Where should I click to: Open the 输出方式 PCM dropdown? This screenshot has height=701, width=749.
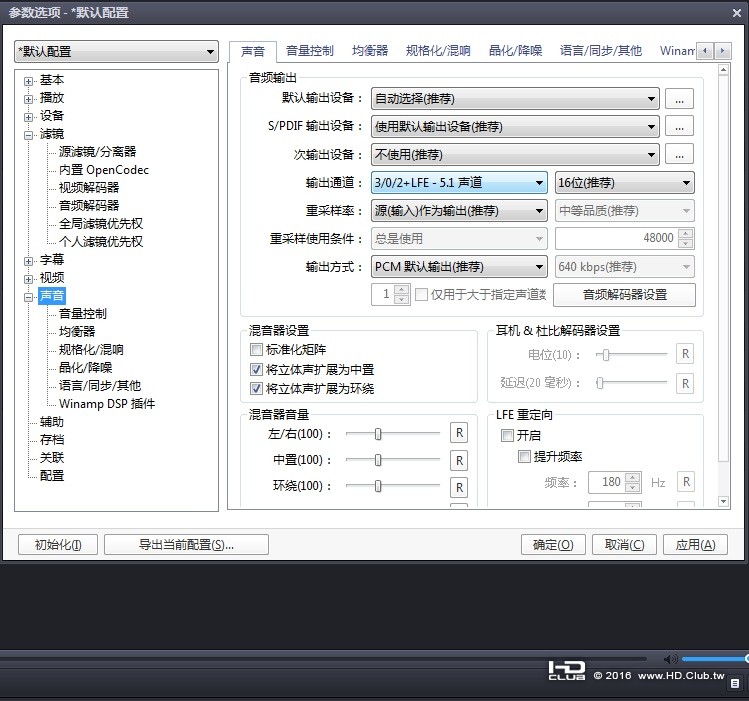(459, 266)
